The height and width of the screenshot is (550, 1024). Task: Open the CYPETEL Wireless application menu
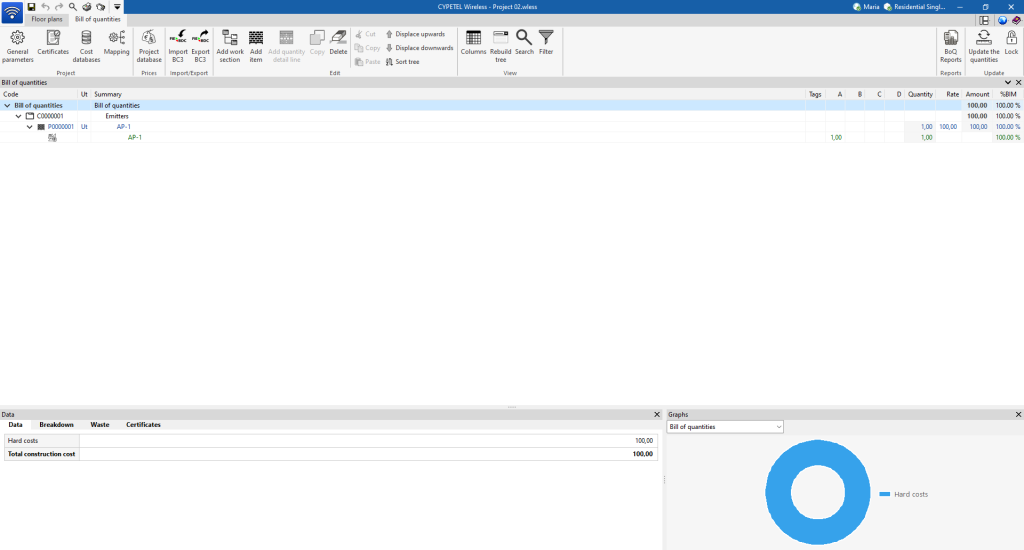tap(12, 12)
